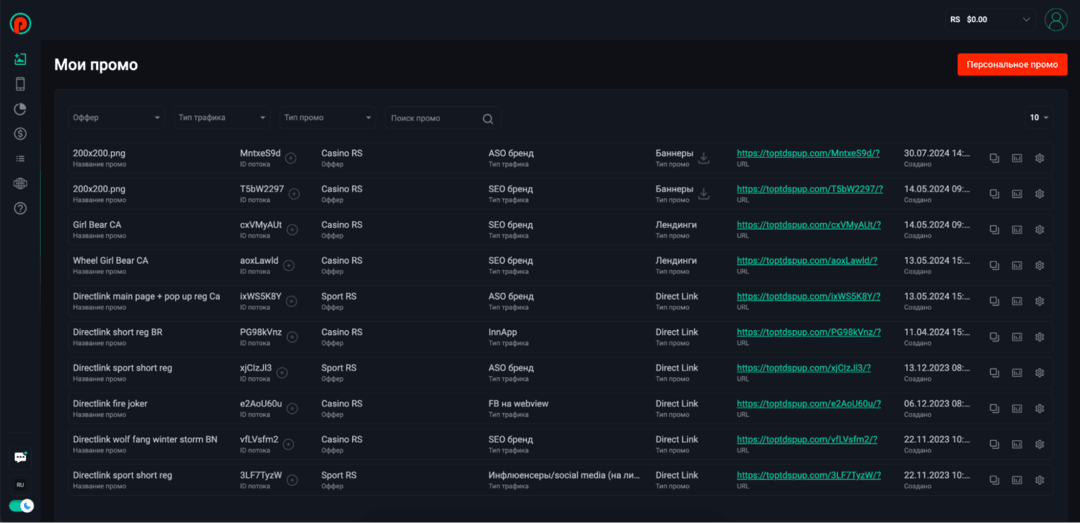
Task: Open the dollar sign finance sidebar icon
Action: click(20, 134)
